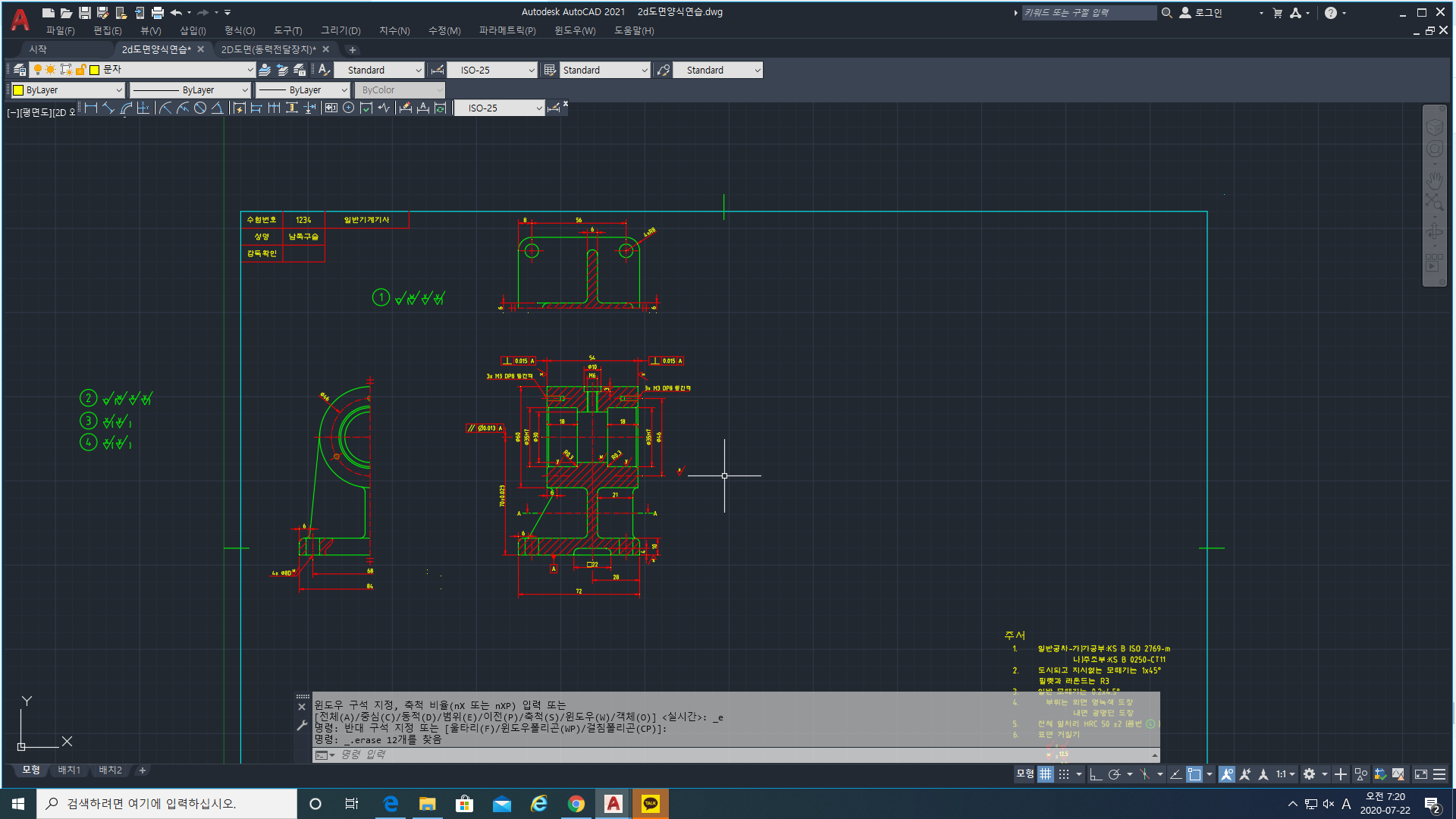The image size is (1456, 819).
Task: Open the Table Style icon
Action: coord(551,70)
